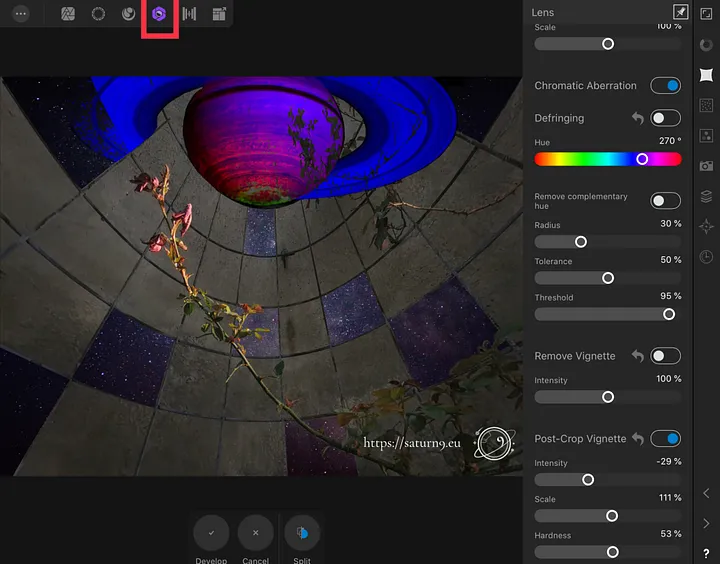Screen dimensions: 720x564
Task: Open the Liquify persona
Action: click(x=128, y=15)
